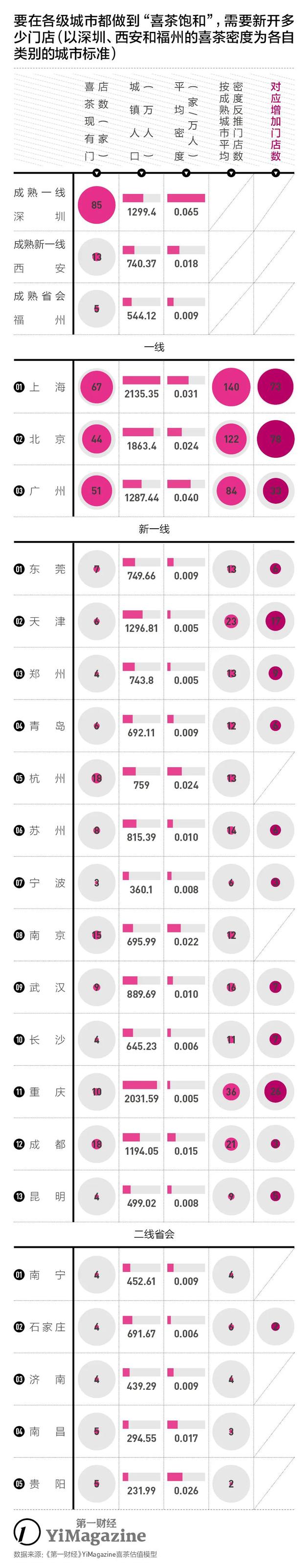Screen dimensions: 308x1568
Task: Click the 01 badge beside 上海
Action: (x=19, y=387)
